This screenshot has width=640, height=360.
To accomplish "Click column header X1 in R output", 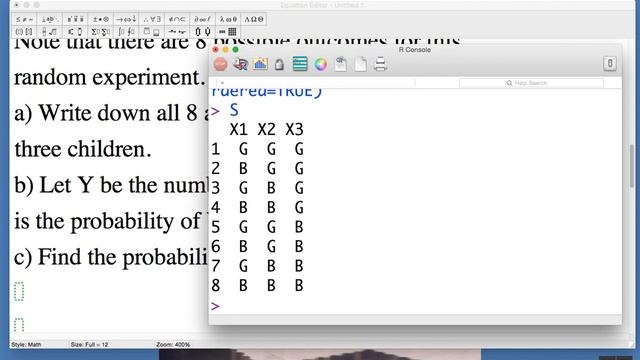I will (x=238, y=130).
